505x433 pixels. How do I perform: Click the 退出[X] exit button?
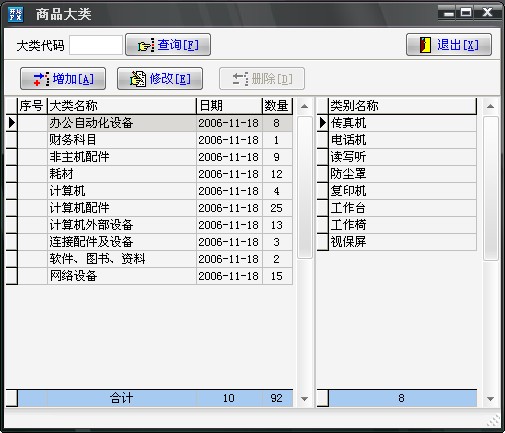pyautogui.click(x=449, y=44)
